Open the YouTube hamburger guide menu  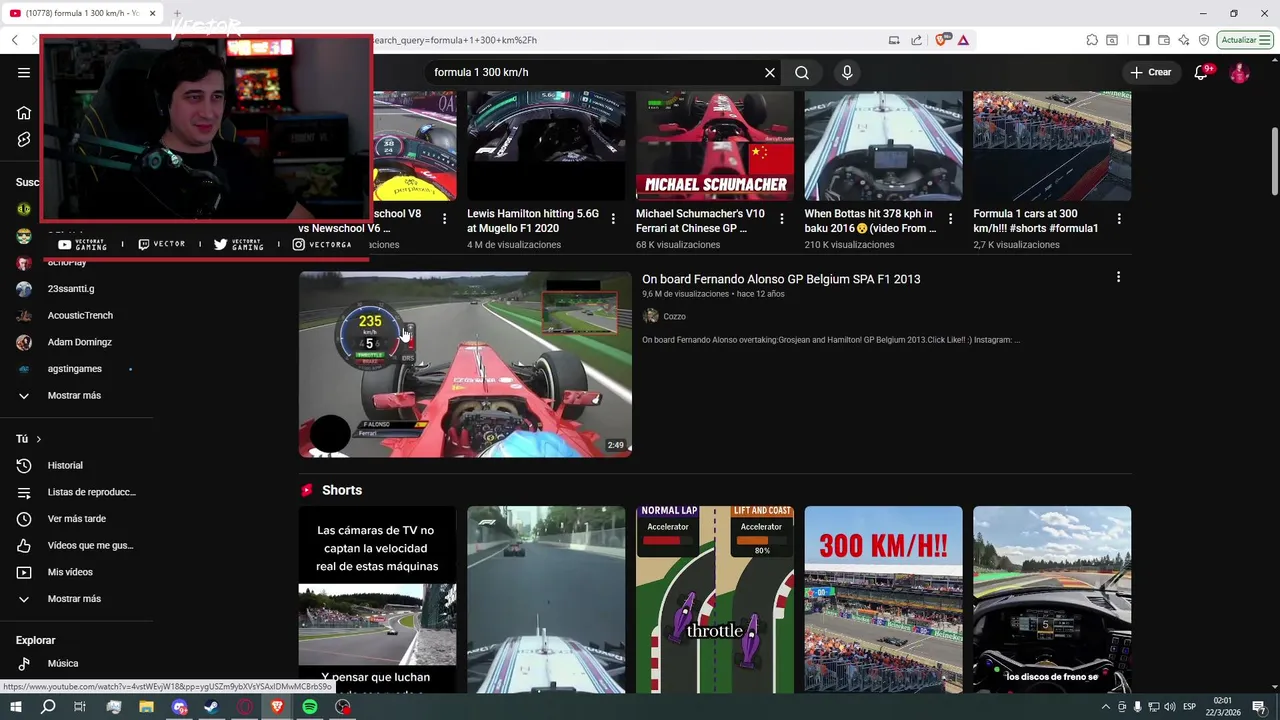coord(24,72)
